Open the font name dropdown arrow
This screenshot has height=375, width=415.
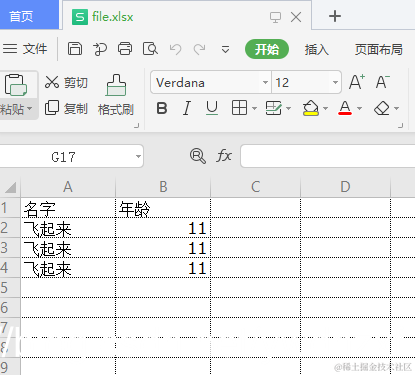point(265,82)
